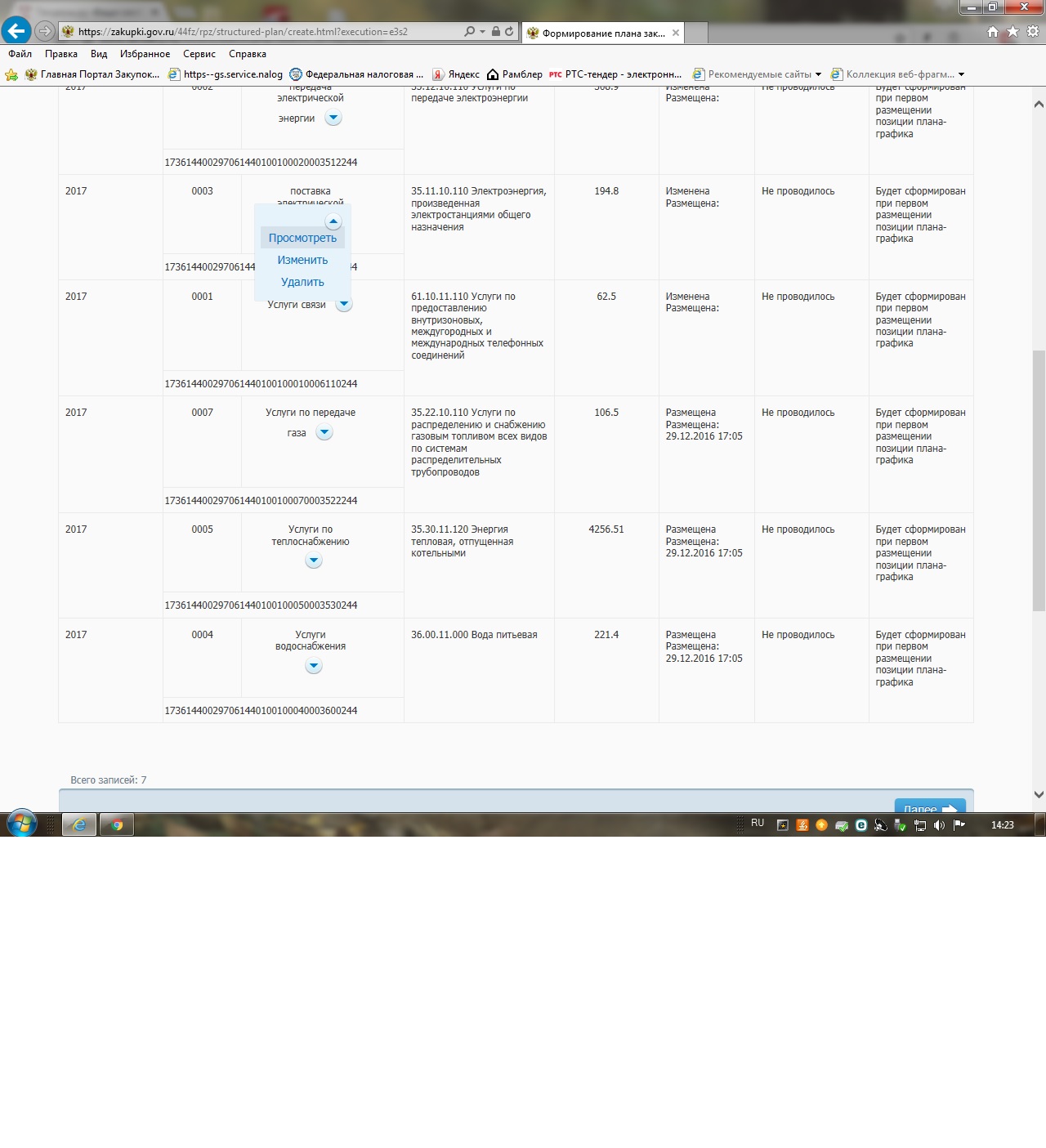
Task: Click the browser back arrow button
Action: pos(16,31)
